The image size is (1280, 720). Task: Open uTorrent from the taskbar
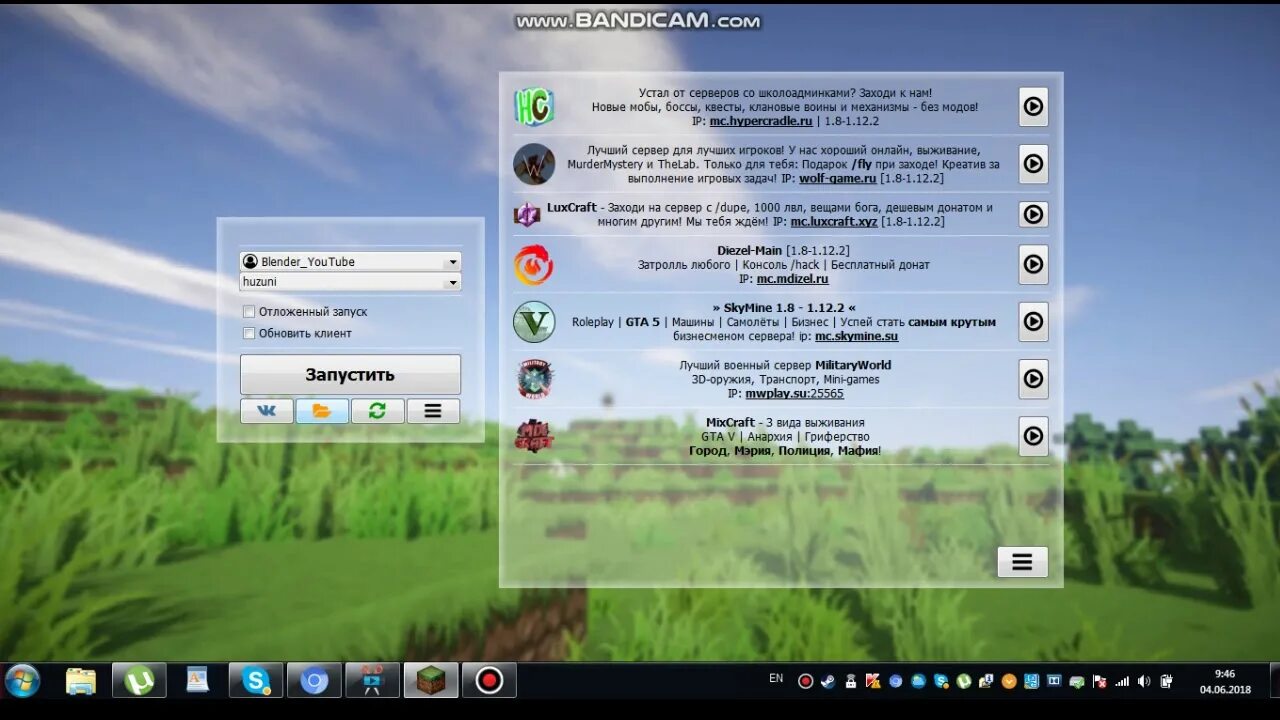tap(139, 681)
